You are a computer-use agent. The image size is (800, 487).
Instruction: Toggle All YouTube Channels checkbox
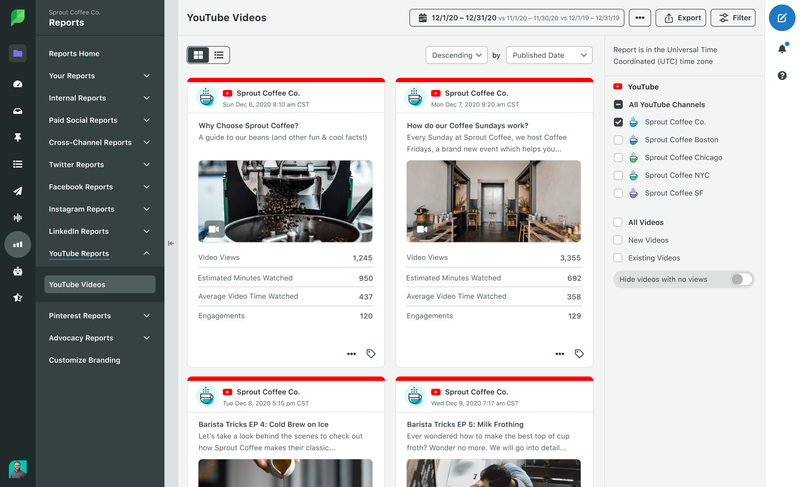coord(618,105)
